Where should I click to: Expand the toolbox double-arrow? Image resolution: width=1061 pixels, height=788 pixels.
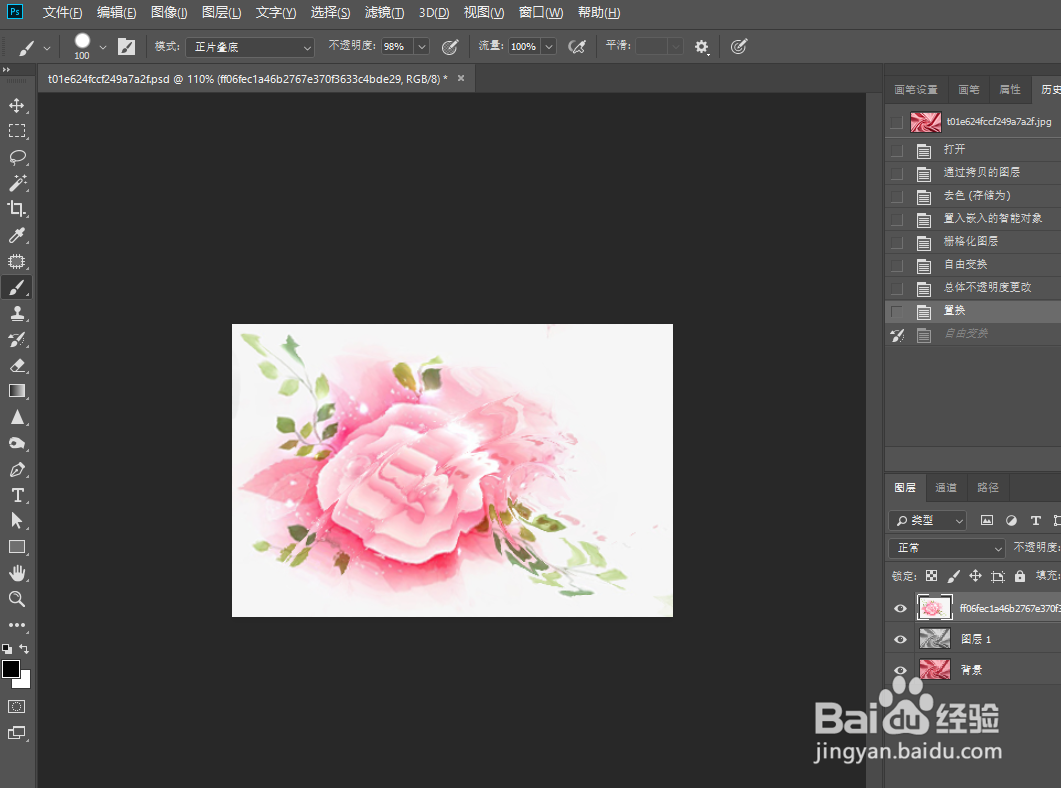7,70
